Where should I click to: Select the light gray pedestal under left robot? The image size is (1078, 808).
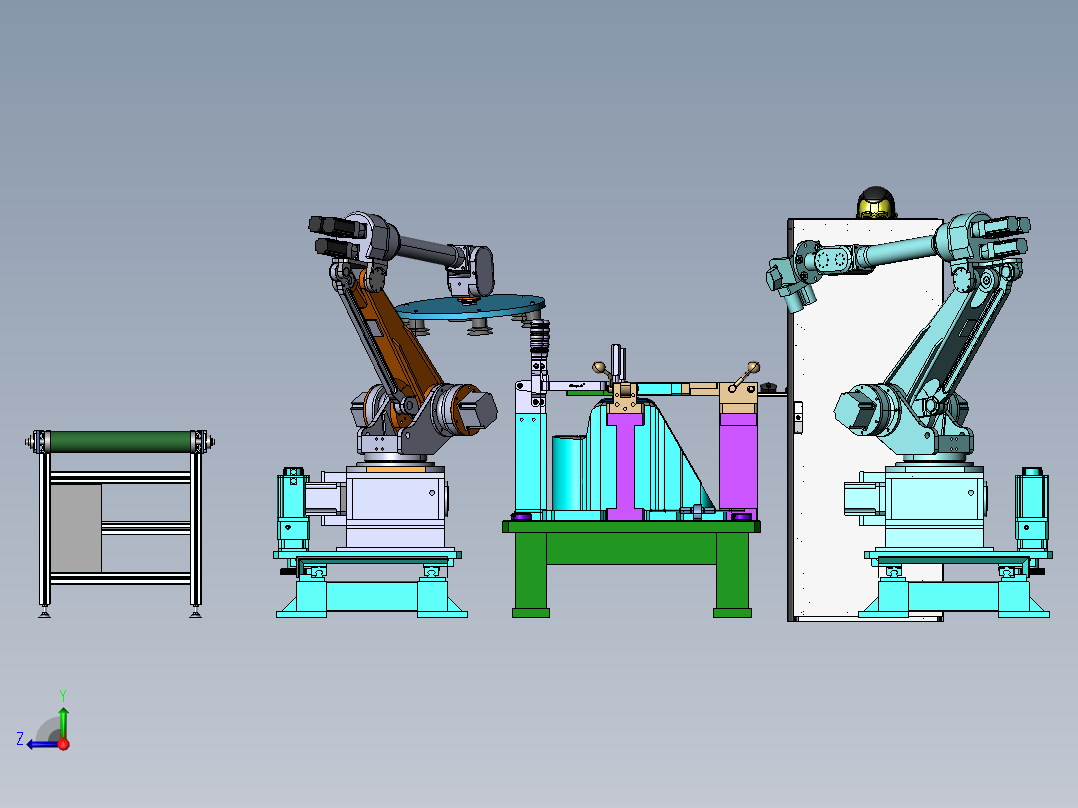click(395, 507)
